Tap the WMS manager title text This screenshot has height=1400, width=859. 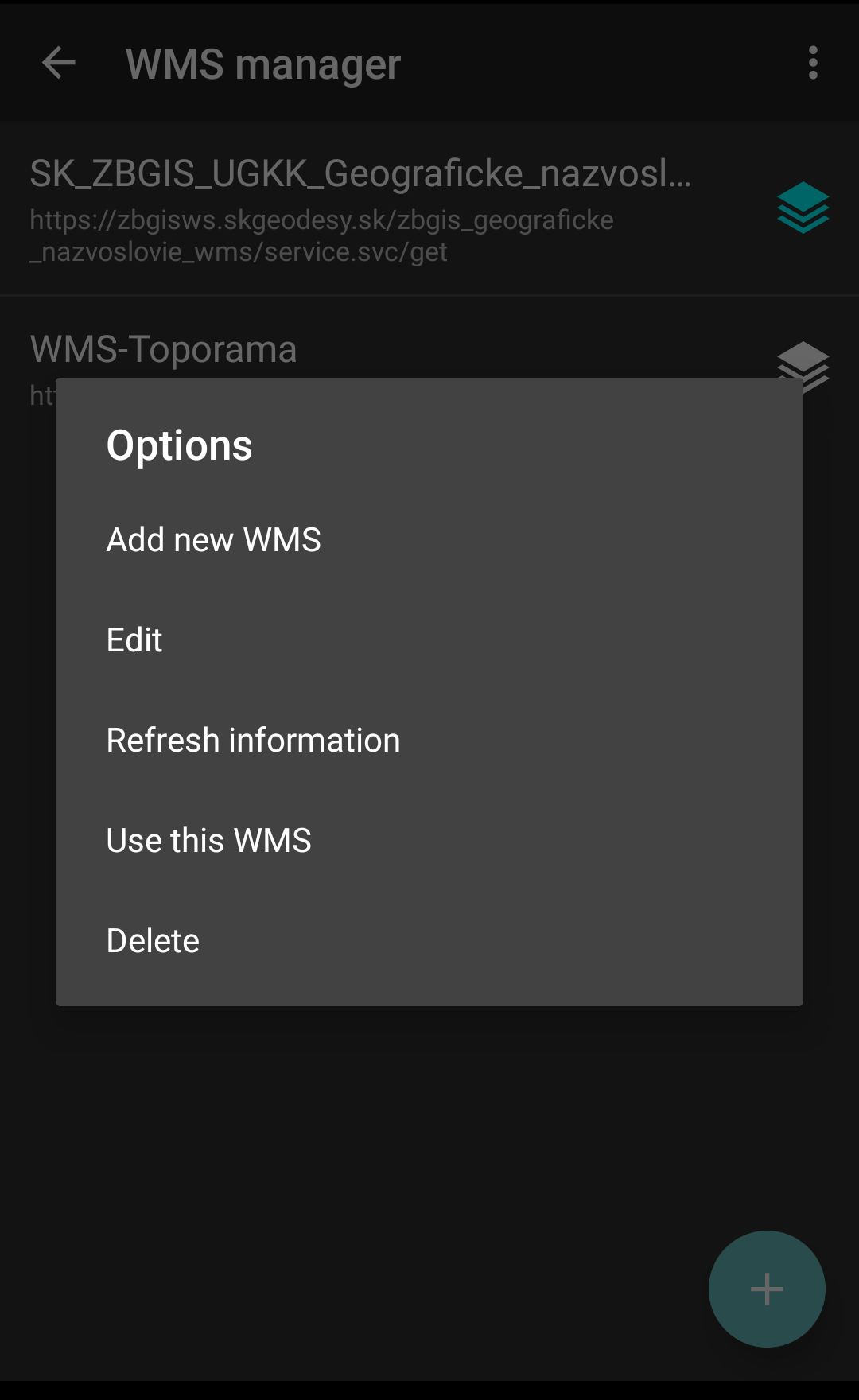coord(262,64)
